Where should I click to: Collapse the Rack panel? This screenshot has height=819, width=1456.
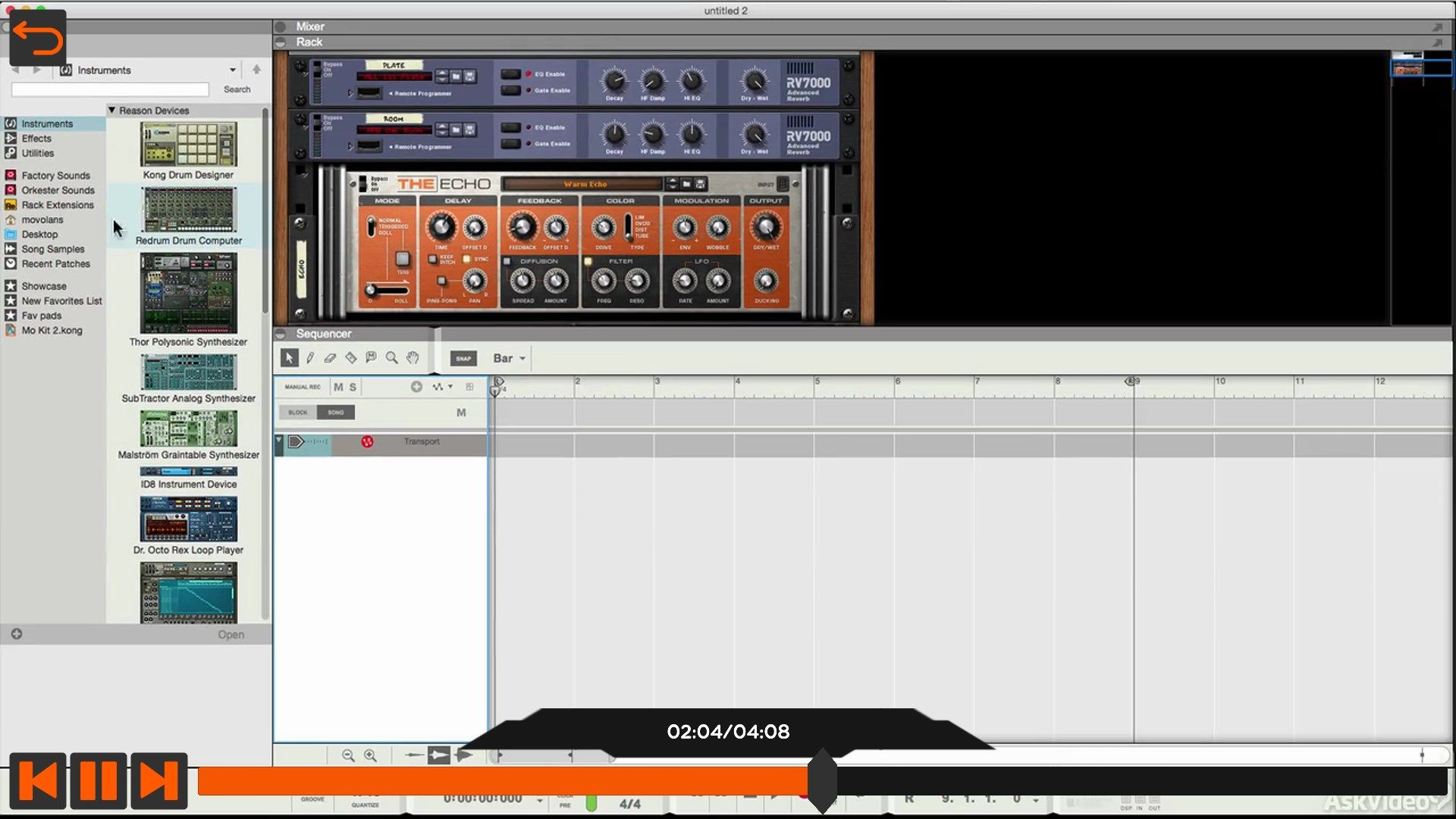point(280,42)
